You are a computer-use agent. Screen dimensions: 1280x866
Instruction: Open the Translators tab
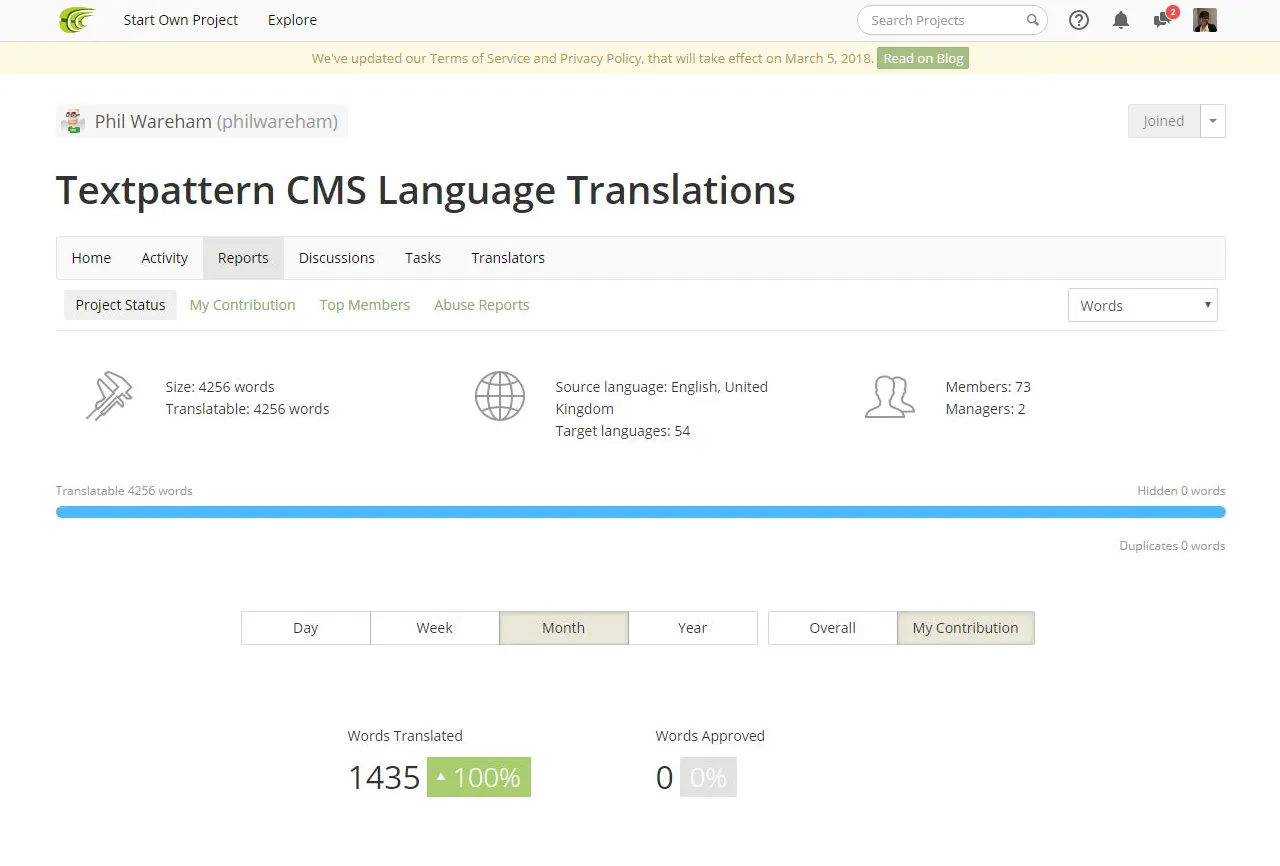pos(508,258)
